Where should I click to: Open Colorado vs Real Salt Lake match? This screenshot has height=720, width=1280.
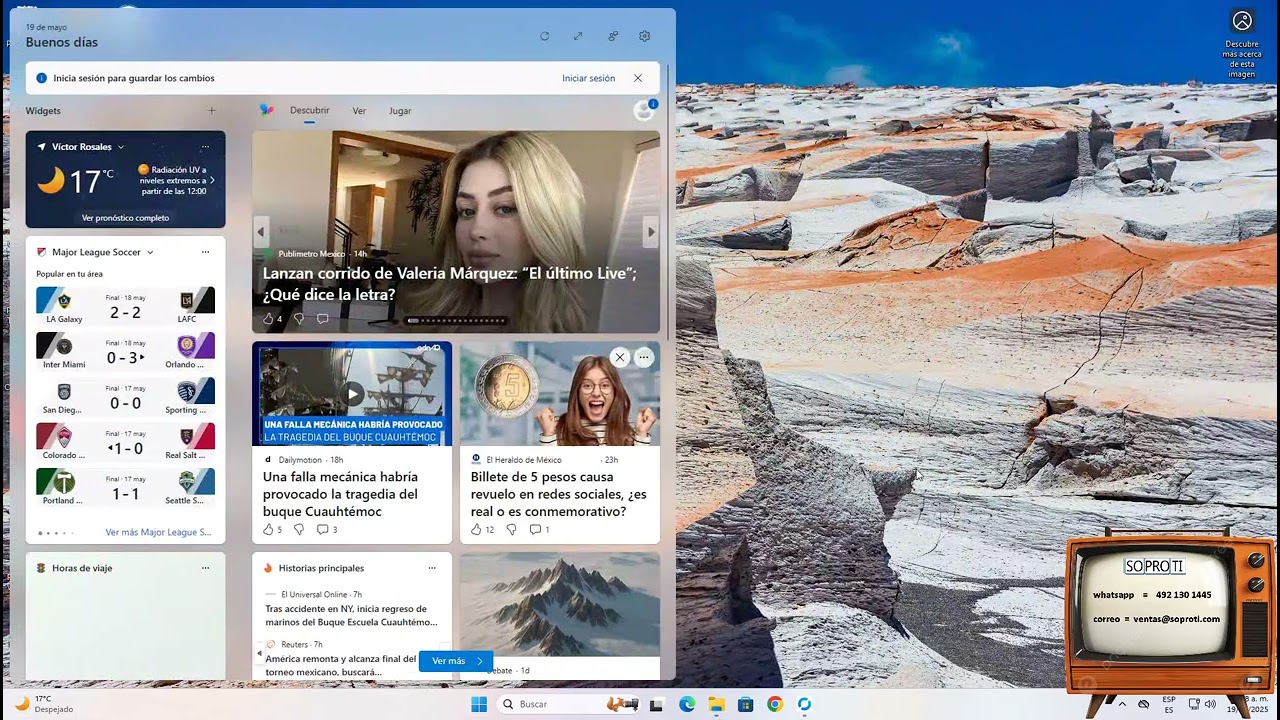(125, 442)
